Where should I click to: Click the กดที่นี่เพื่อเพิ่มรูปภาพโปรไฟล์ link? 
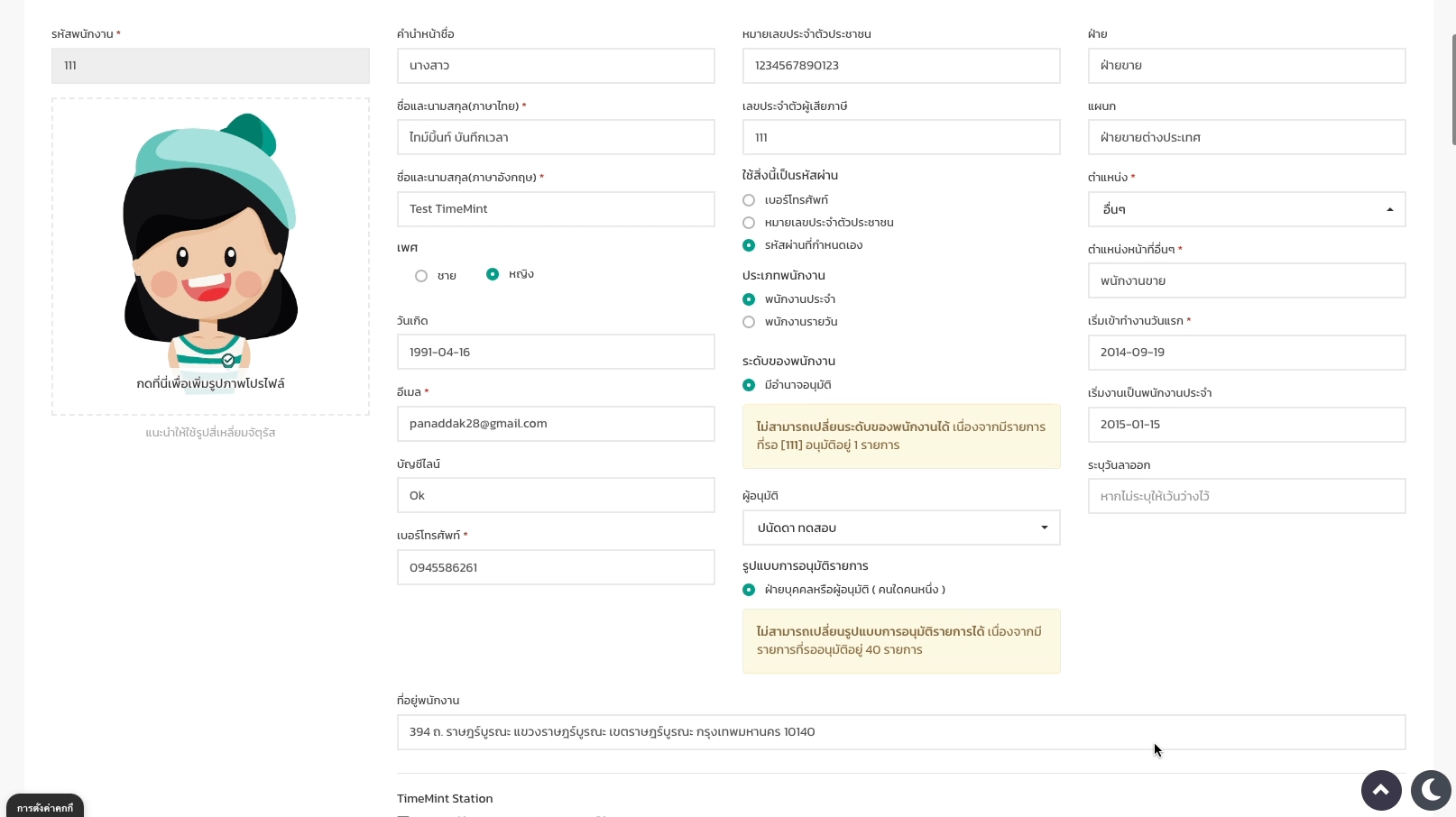tap(210, 383)
